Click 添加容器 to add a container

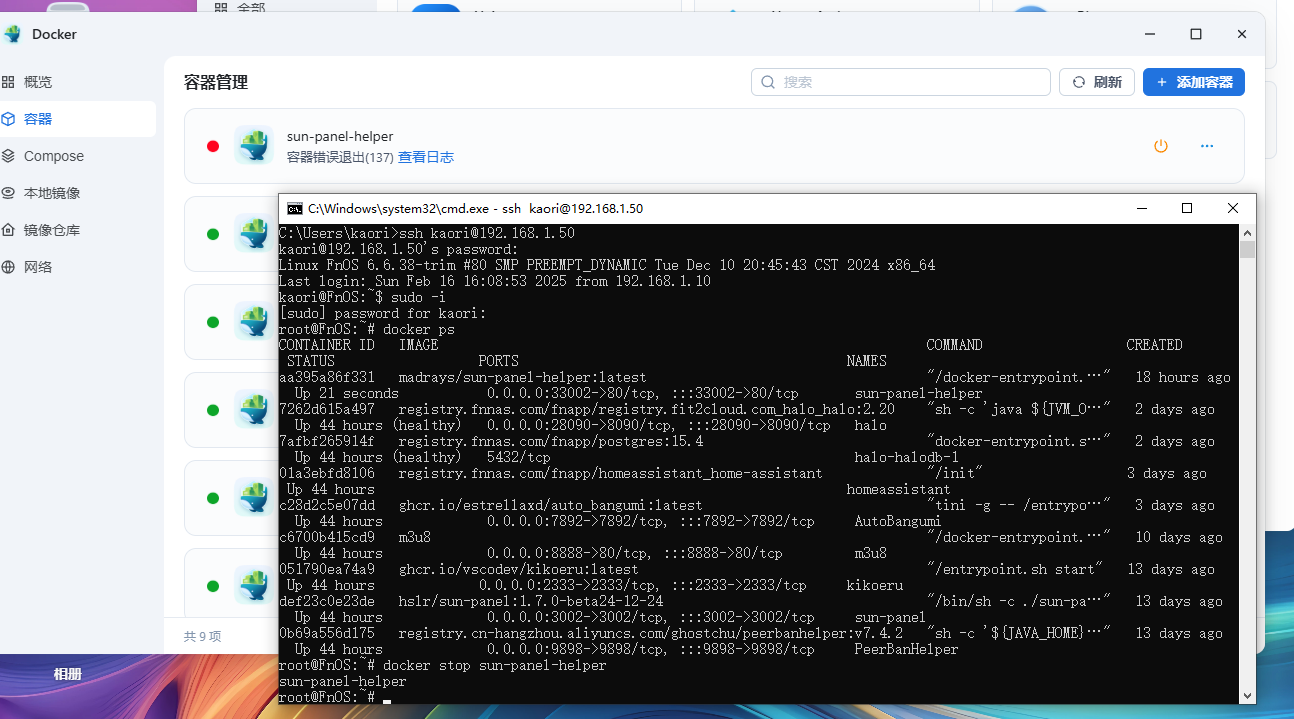(x=1194, y=82)
